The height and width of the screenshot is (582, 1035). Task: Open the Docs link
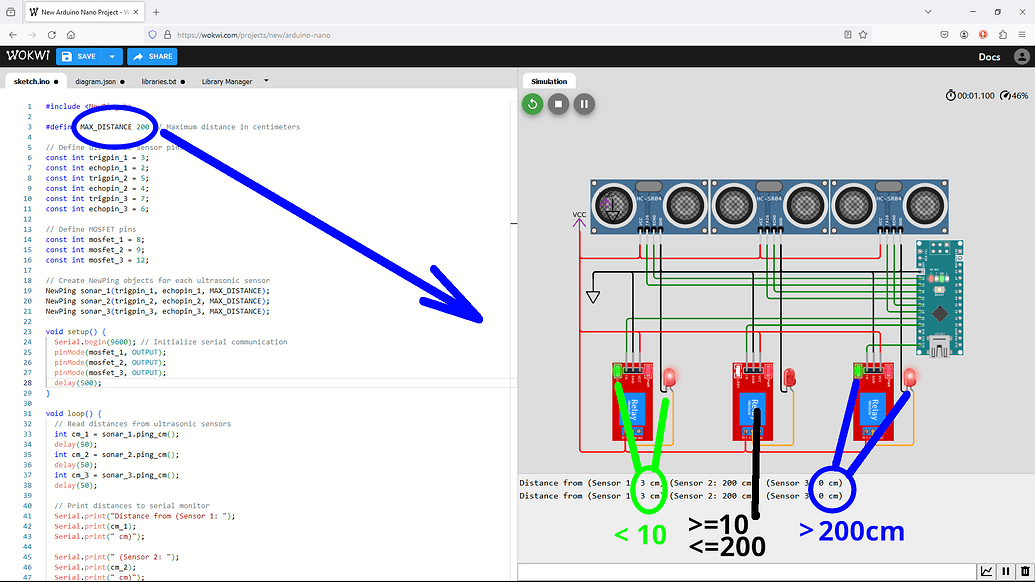(x=989, y=56)
